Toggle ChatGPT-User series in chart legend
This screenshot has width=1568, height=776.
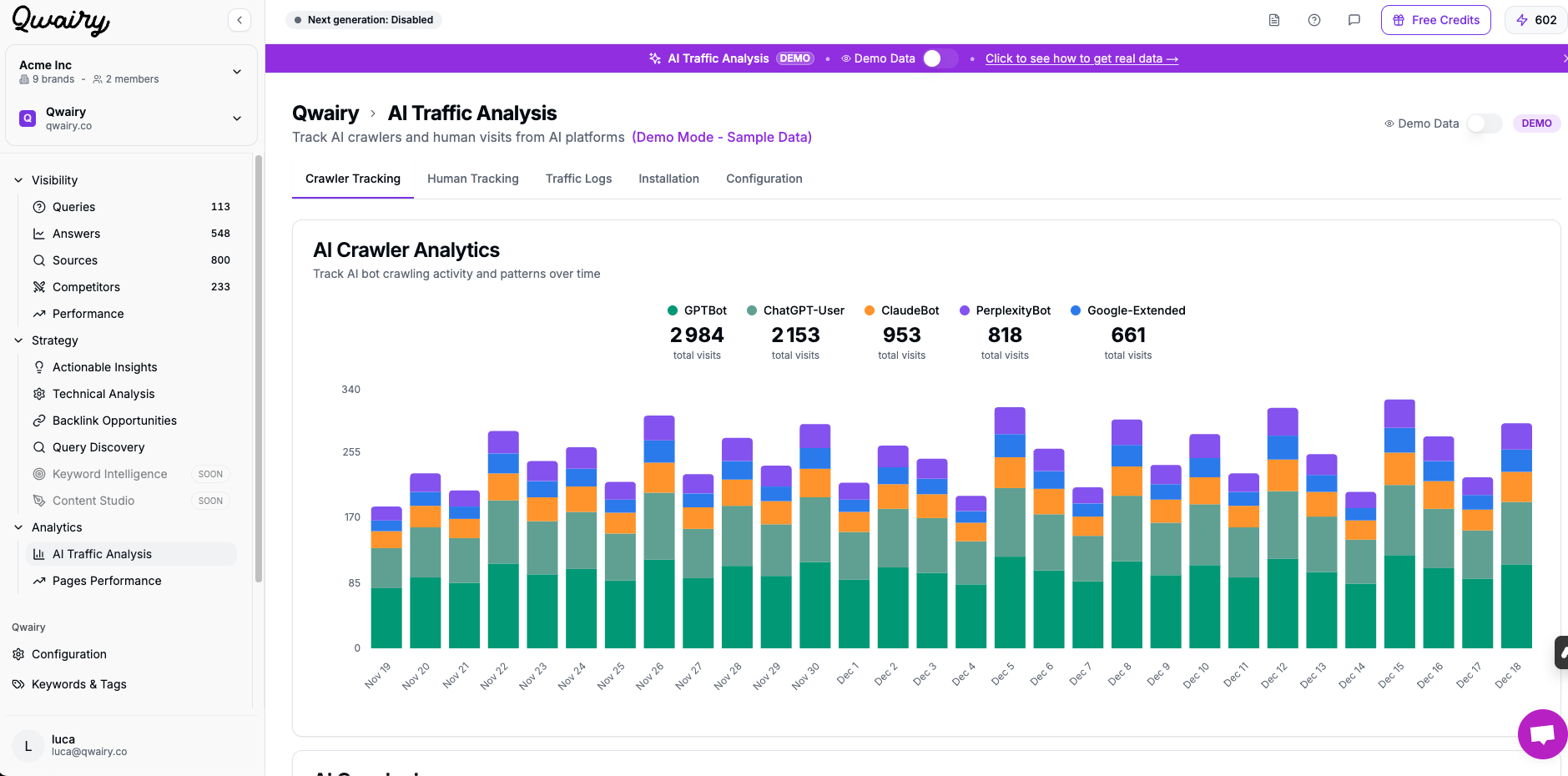tap(795, 310)
